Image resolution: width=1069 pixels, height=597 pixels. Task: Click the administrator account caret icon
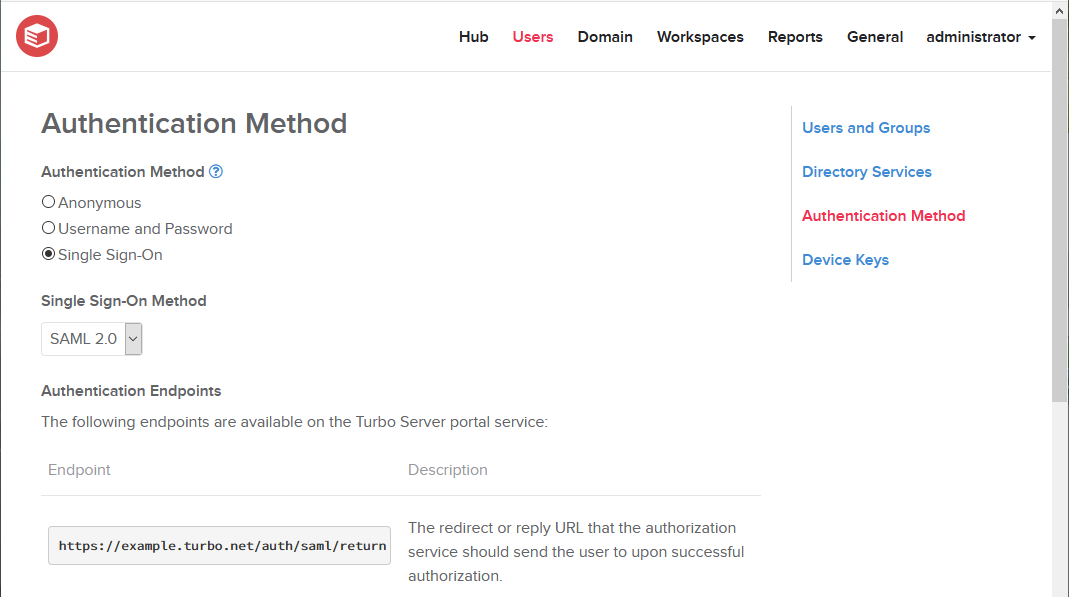(1033, 37)
